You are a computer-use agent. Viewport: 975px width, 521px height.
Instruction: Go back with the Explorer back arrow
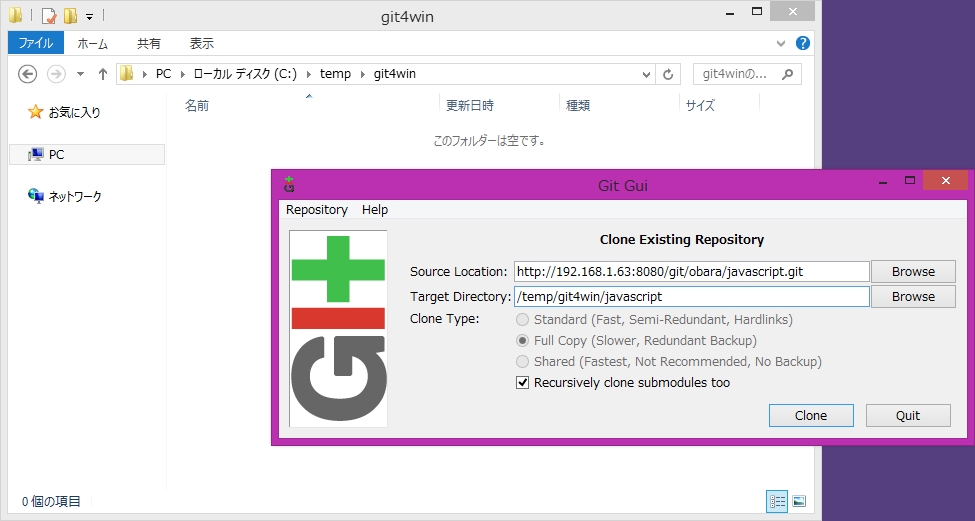27,74
